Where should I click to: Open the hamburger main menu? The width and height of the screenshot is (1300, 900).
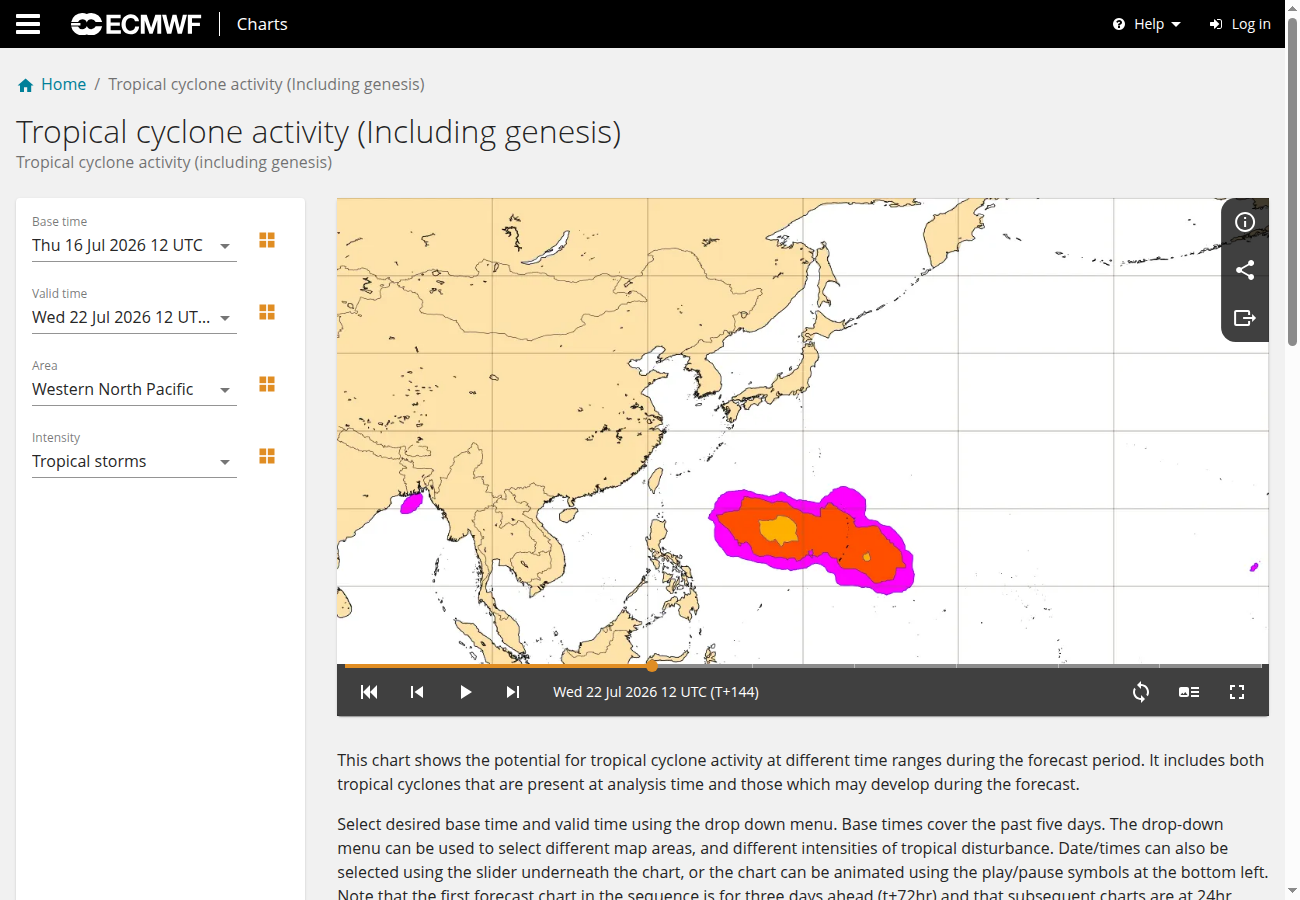tap(28, 24)
